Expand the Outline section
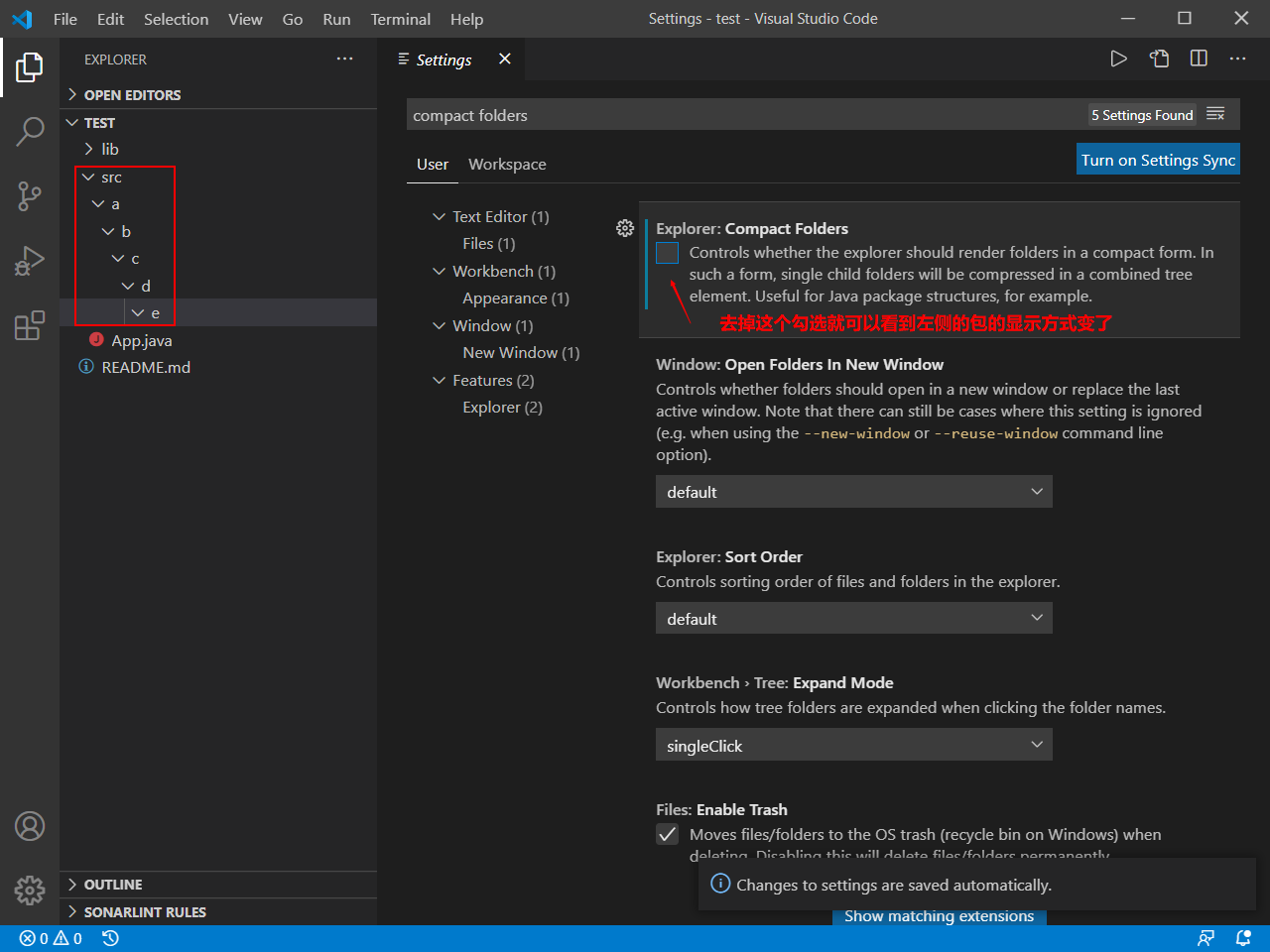1270x952 pixels. 218,885
